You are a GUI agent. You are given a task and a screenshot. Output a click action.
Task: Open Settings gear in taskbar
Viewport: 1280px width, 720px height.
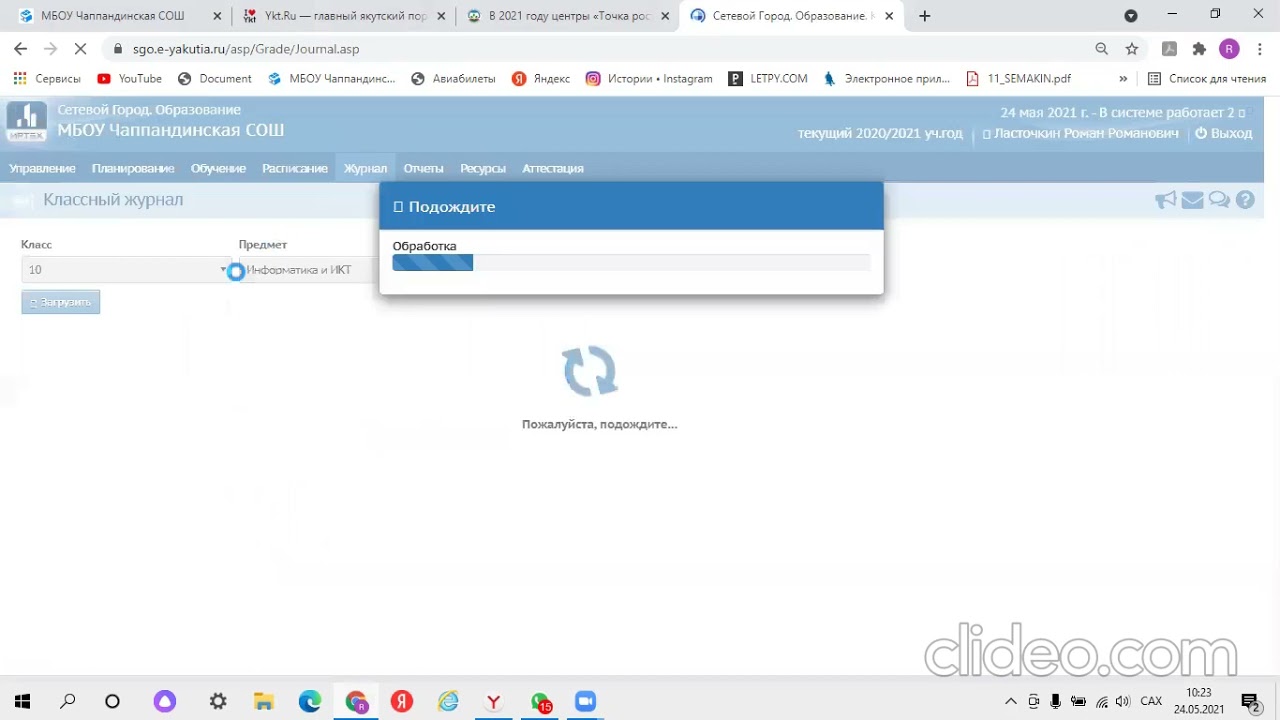tap(217, 702)
